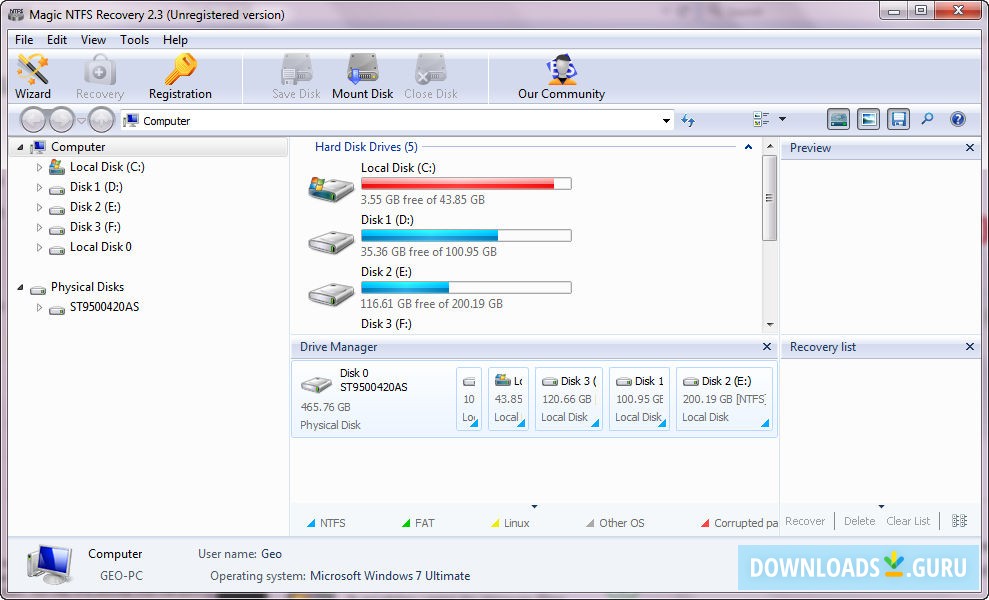Select the Disk 2 (E:) partition in Drive Manager
Viewport: 989px width, 600px height.
pos(724,399)
